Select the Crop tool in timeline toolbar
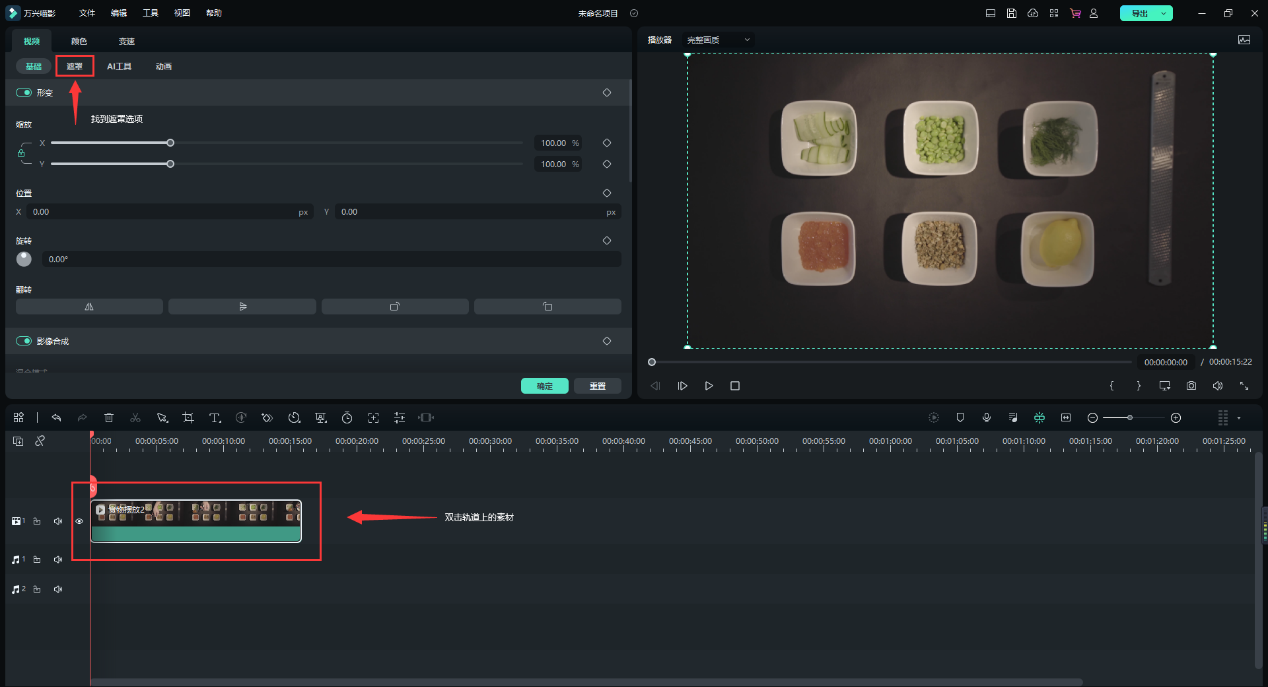 click(x=188, y=417)
